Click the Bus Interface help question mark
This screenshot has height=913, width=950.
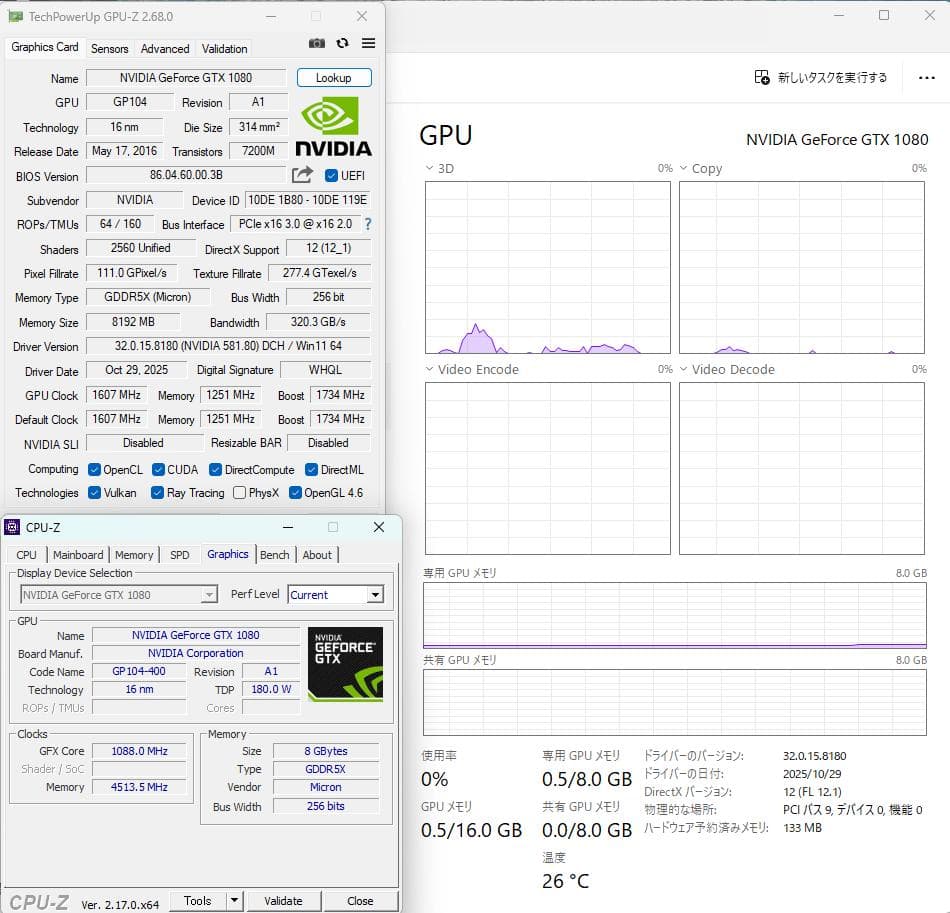(370, 224)
